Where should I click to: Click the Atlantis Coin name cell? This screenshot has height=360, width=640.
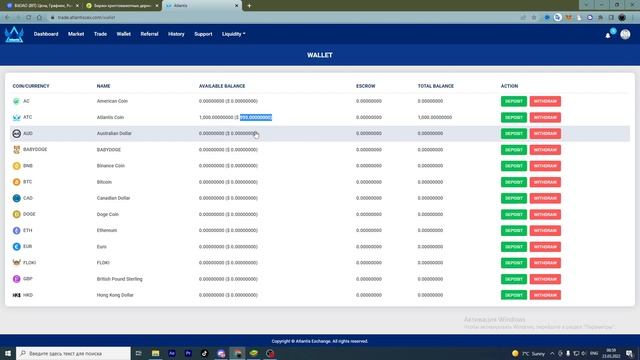[110, 118]
